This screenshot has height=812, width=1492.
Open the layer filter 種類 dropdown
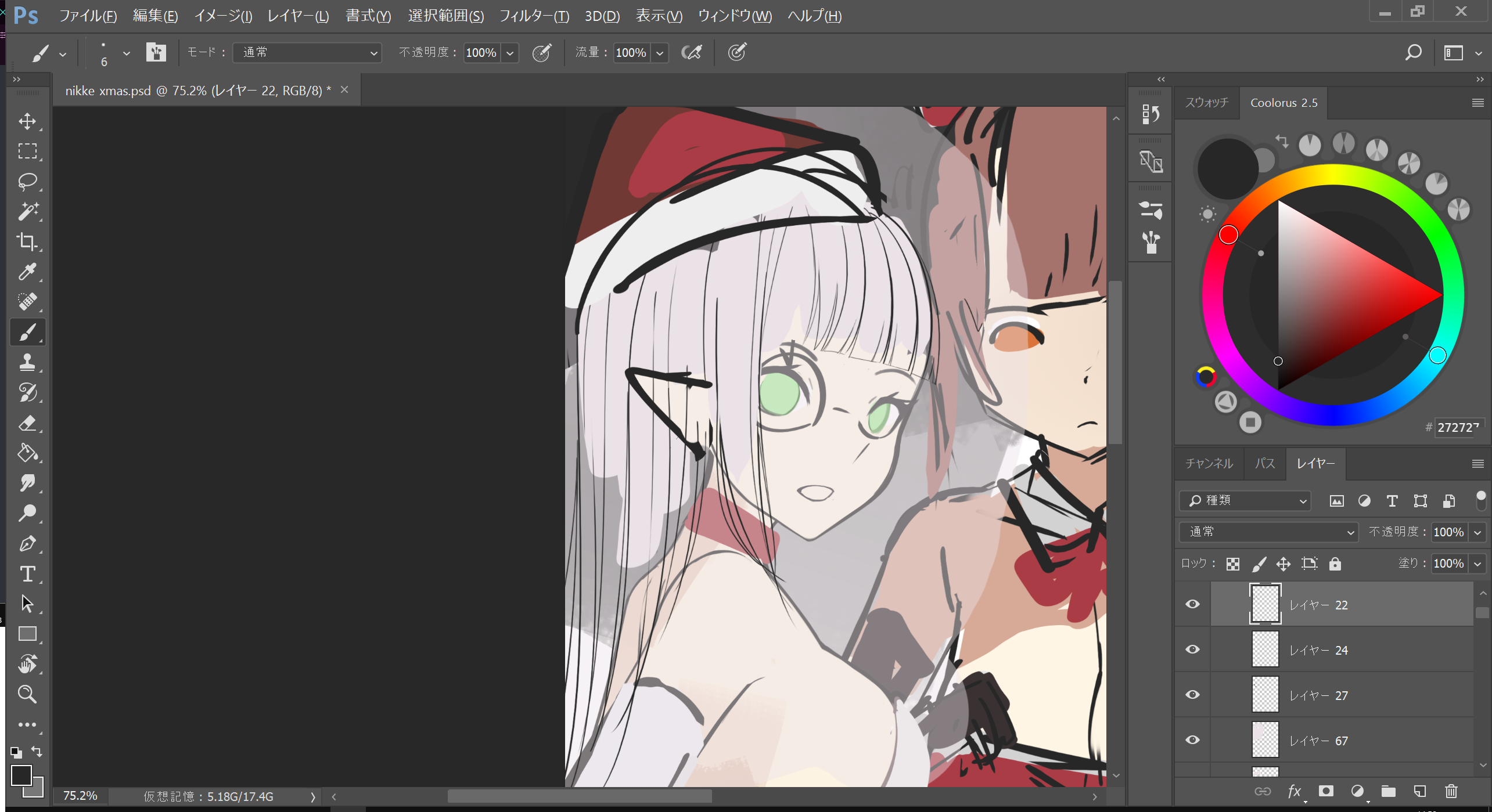pyautogui.click(x=1245, y=500)
